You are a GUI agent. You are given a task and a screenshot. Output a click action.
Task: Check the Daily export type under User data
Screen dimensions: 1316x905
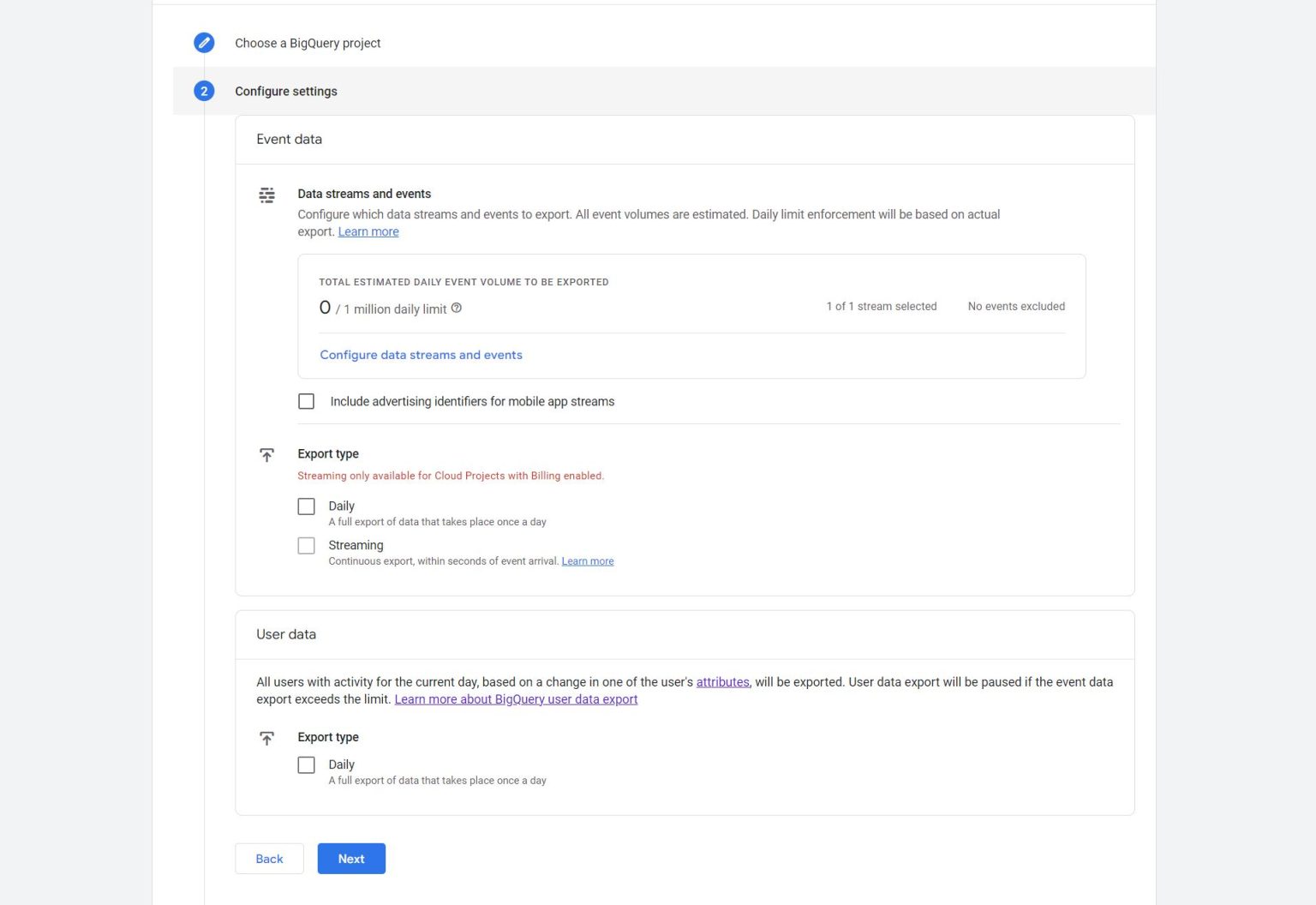[x=306, y=764]
